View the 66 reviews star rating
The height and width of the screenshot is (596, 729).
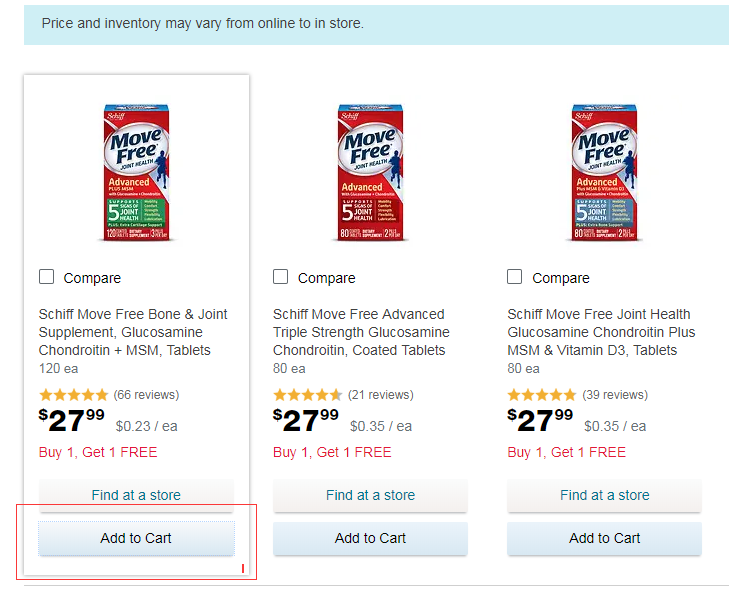point(74,395)
